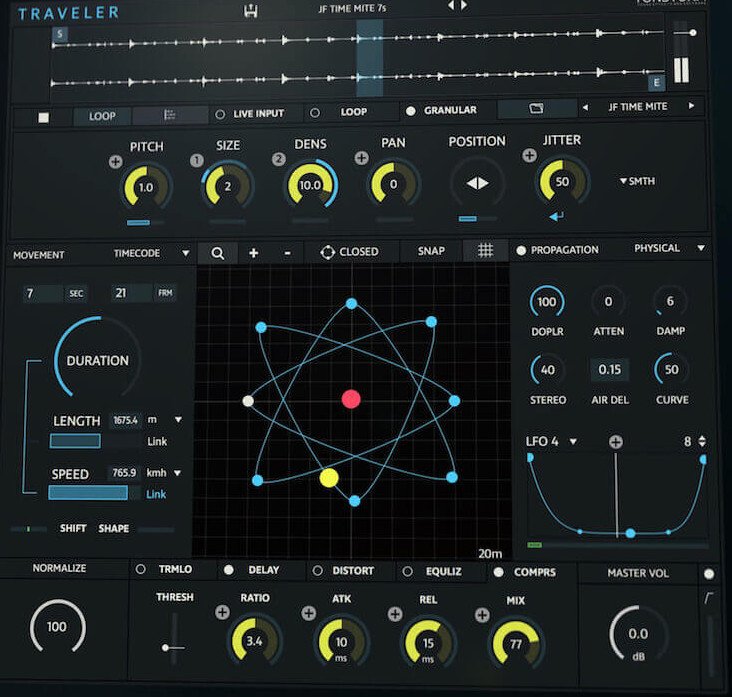Toggle the COMPRS effect on/off
Image resolution: width=732 pixels, height=697 pixels.
click(499, 572)
